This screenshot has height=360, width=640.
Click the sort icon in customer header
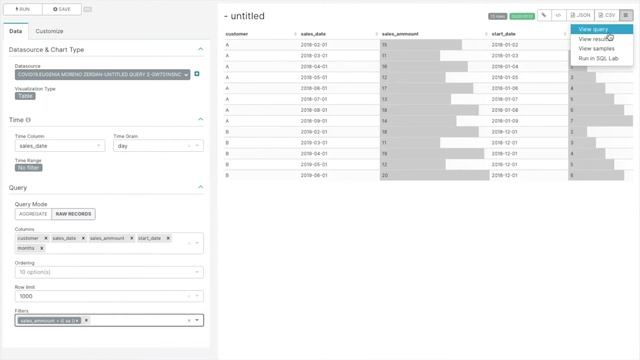click(295, 34)
